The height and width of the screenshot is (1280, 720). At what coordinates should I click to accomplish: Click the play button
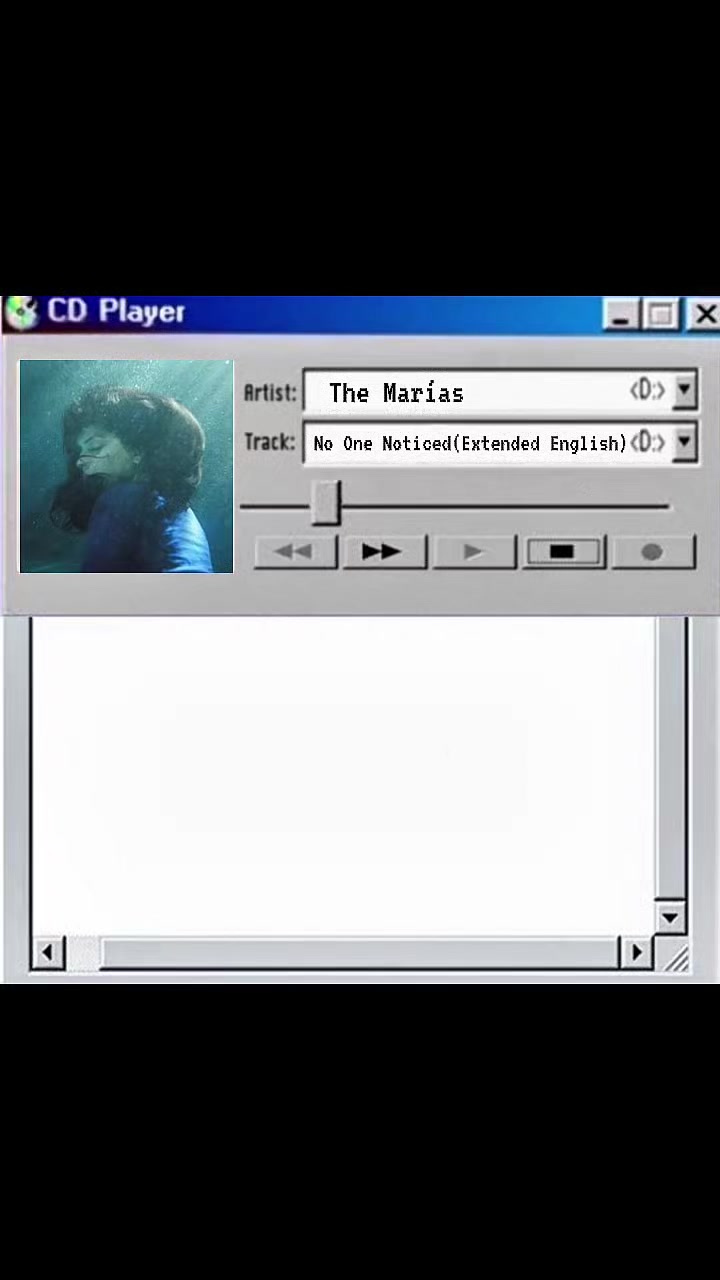pos(474,552)
